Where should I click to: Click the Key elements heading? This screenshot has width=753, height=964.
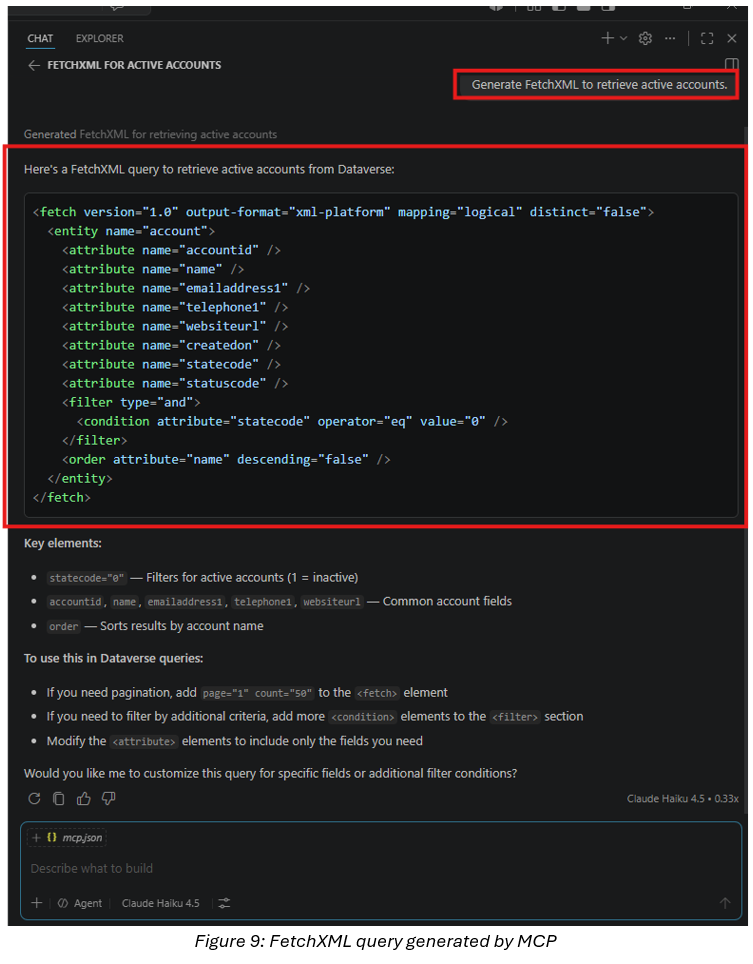point(63,543)
